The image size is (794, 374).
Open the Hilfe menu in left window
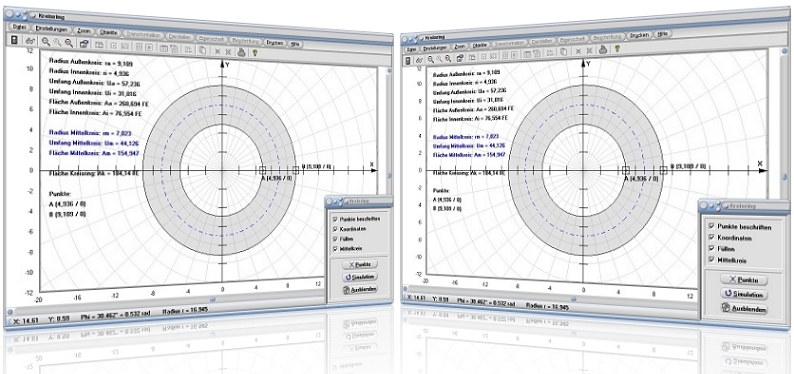(295, 45)
